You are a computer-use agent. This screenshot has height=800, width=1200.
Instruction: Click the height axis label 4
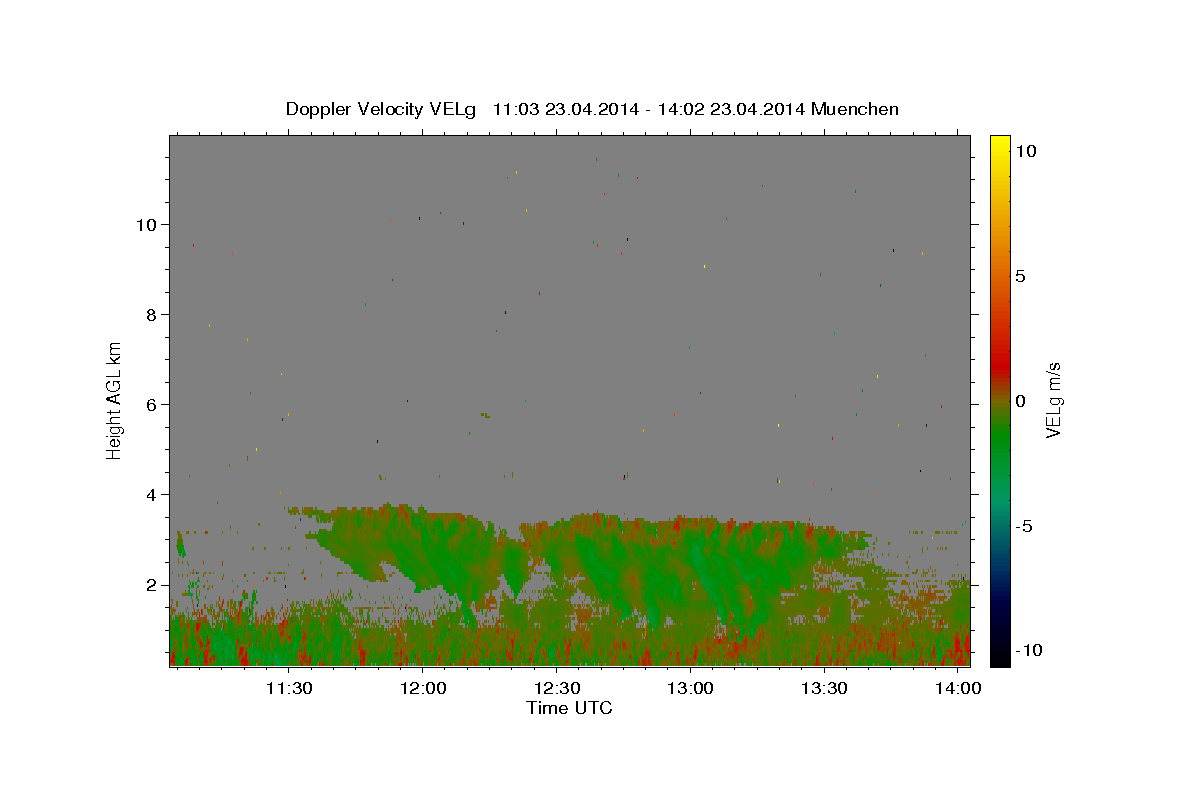[152, 494]
